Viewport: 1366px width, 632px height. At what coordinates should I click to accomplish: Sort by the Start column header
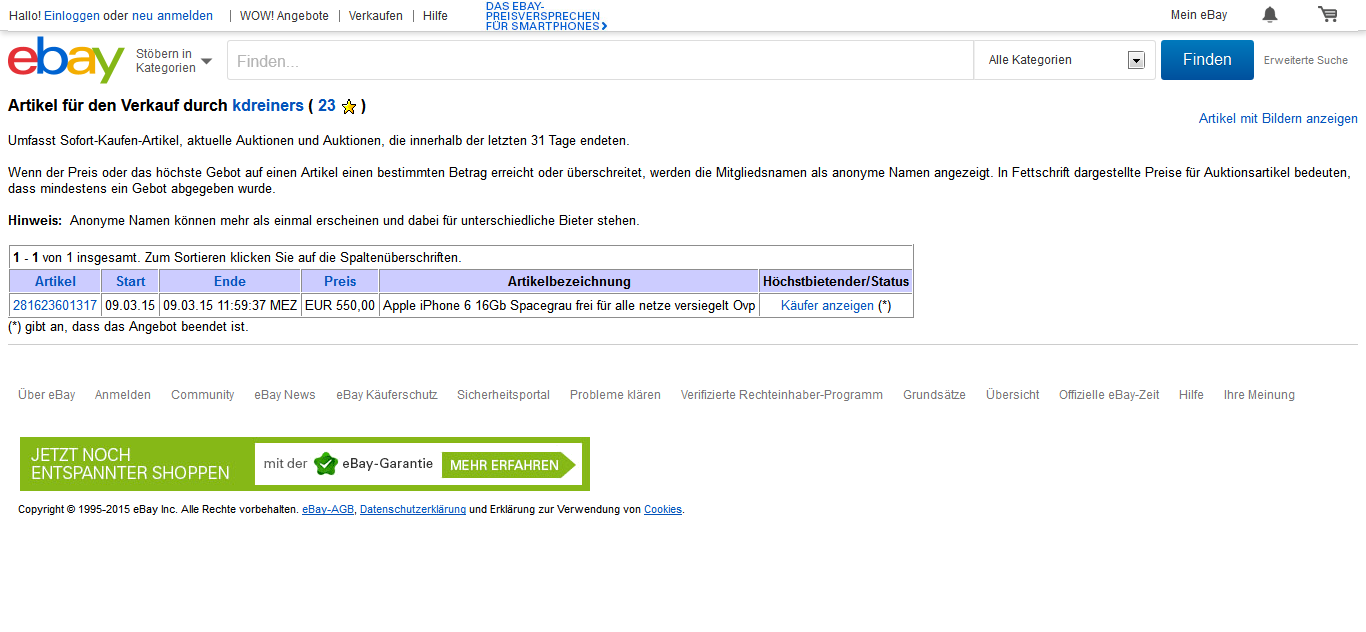[130, 281]
